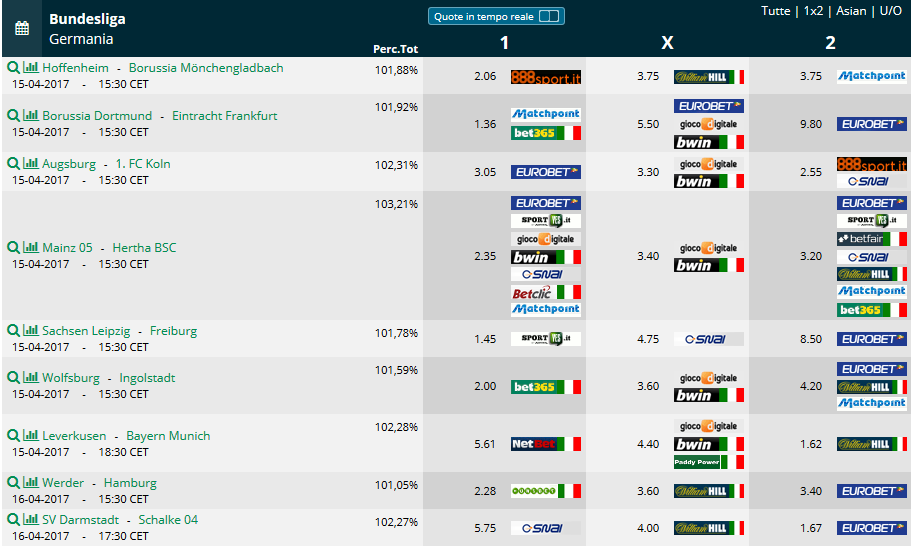Click the Perc.Tot column header
The height and width of the screenshot is (546, 911).
pos(395,49)
